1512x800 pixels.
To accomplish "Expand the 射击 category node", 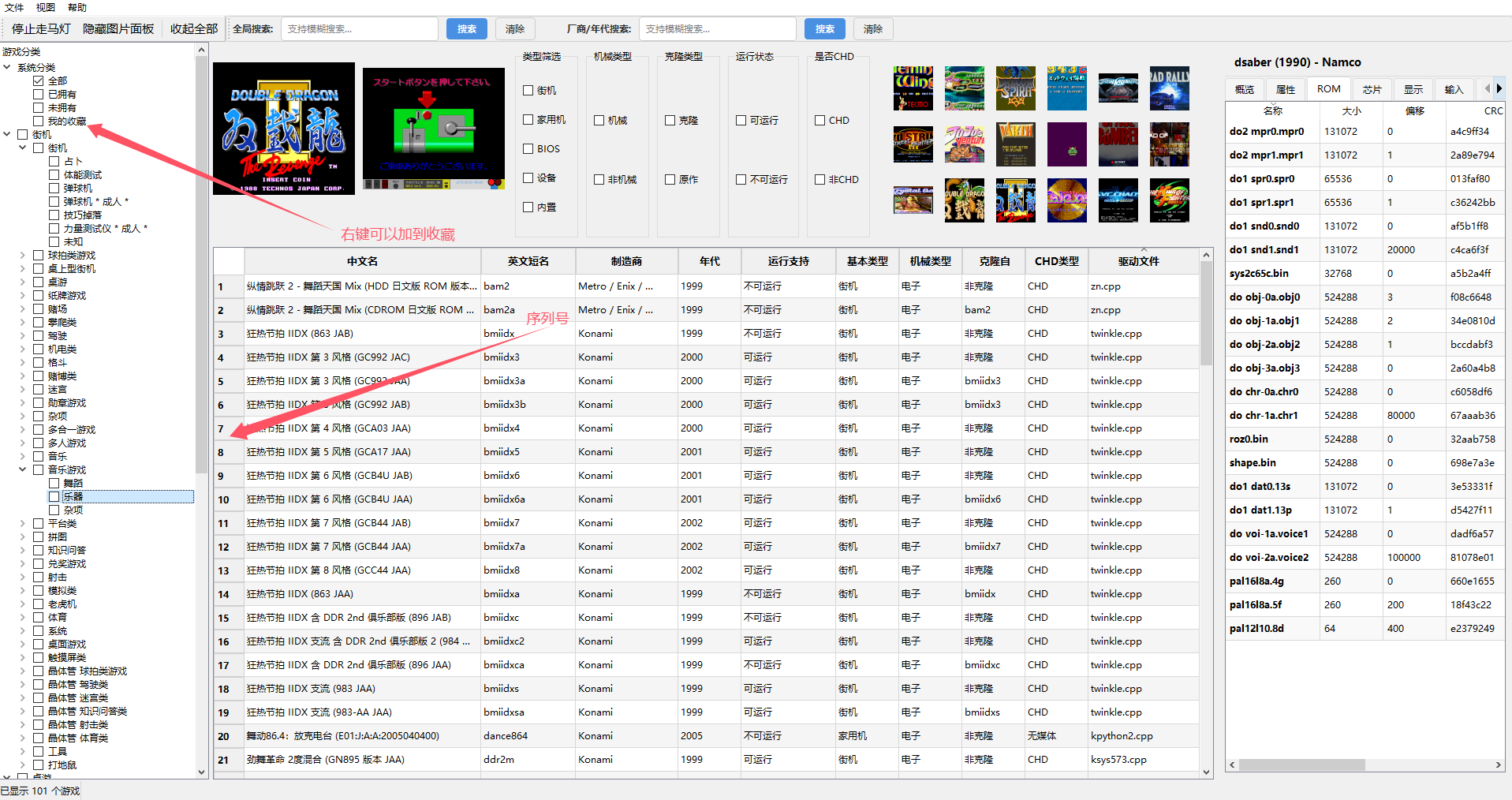I will (23, 577).
